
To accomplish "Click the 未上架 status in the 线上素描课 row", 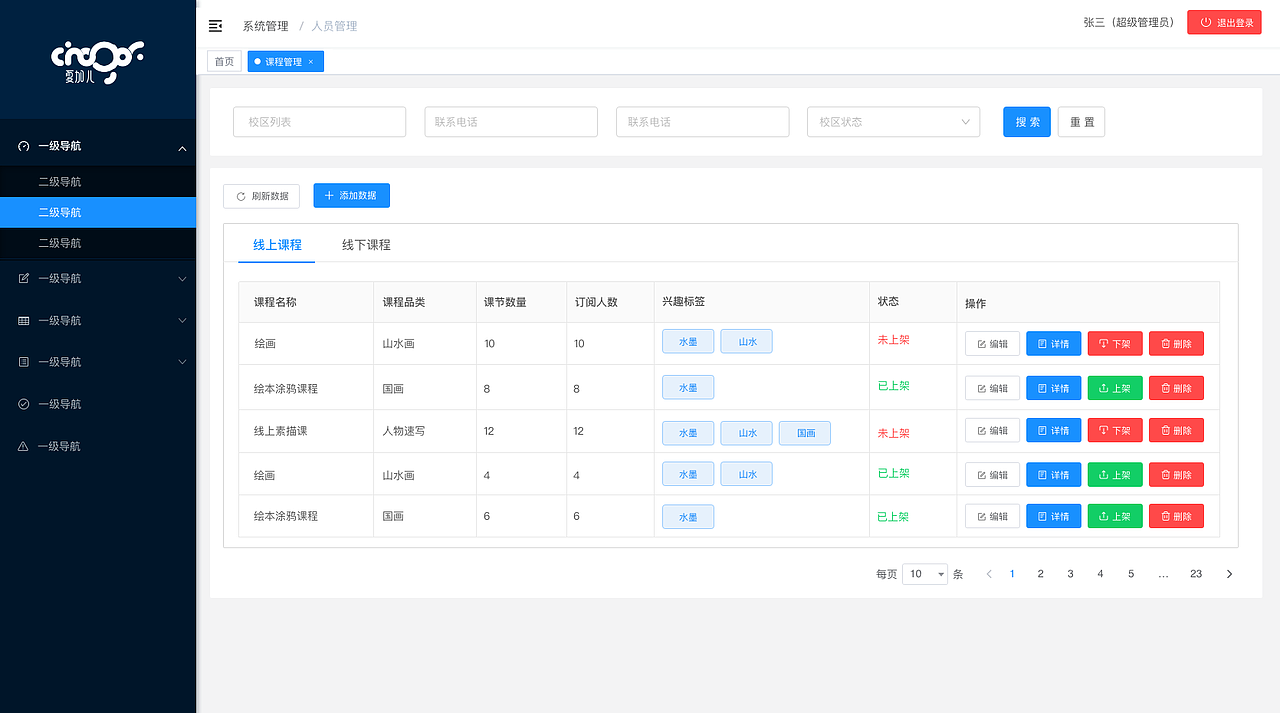I will coord(893,433).
